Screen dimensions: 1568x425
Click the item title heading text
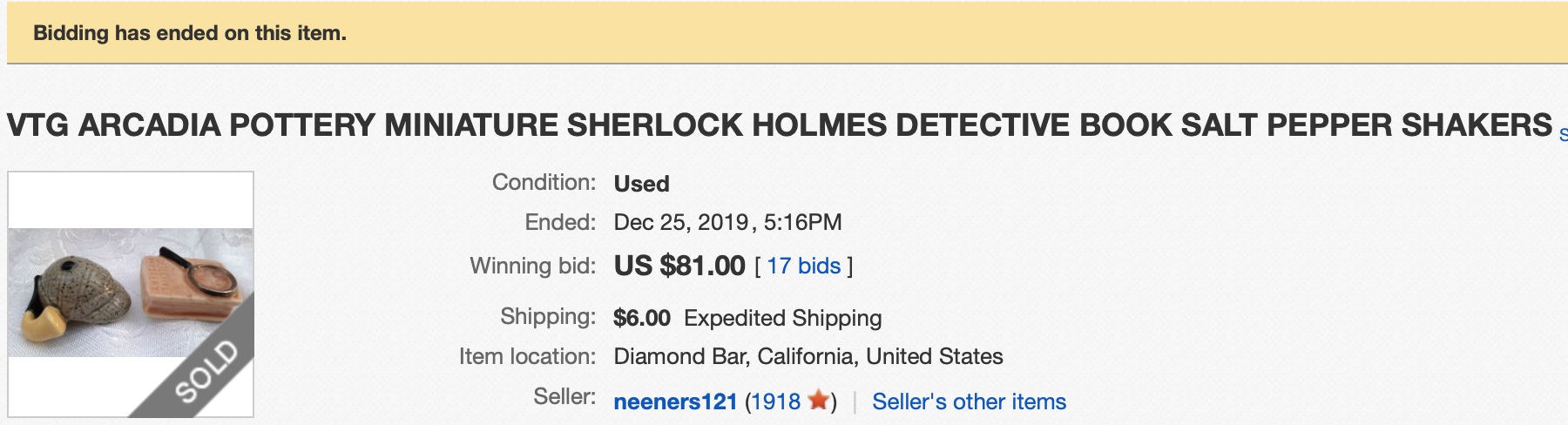[x=780, y=125]
